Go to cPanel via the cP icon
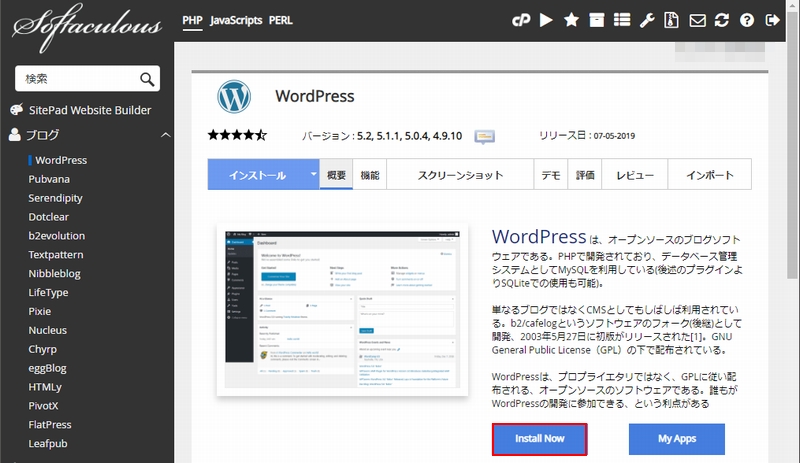 point(521,20)
